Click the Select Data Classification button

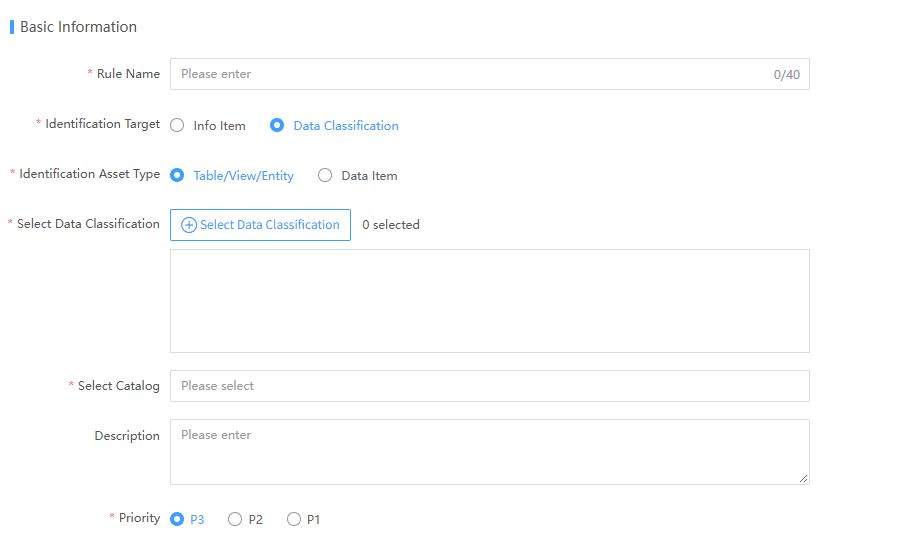261,225
